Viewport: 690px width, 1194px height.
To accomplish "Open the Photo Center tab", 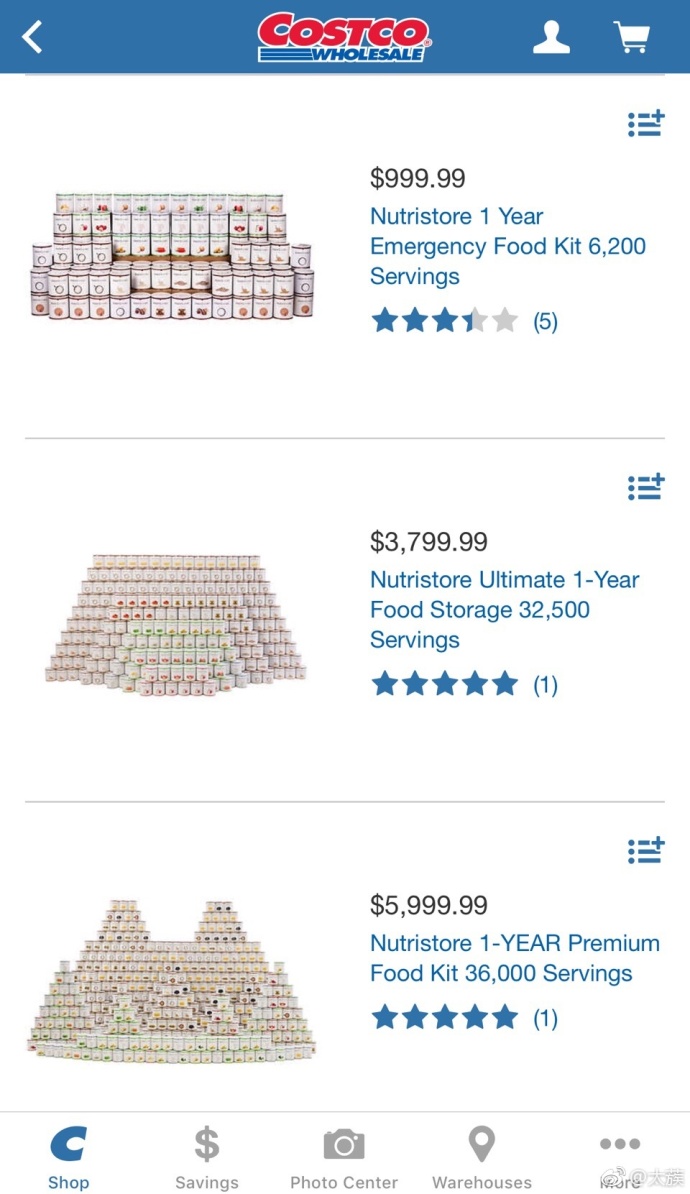I will coord(344,1156).
